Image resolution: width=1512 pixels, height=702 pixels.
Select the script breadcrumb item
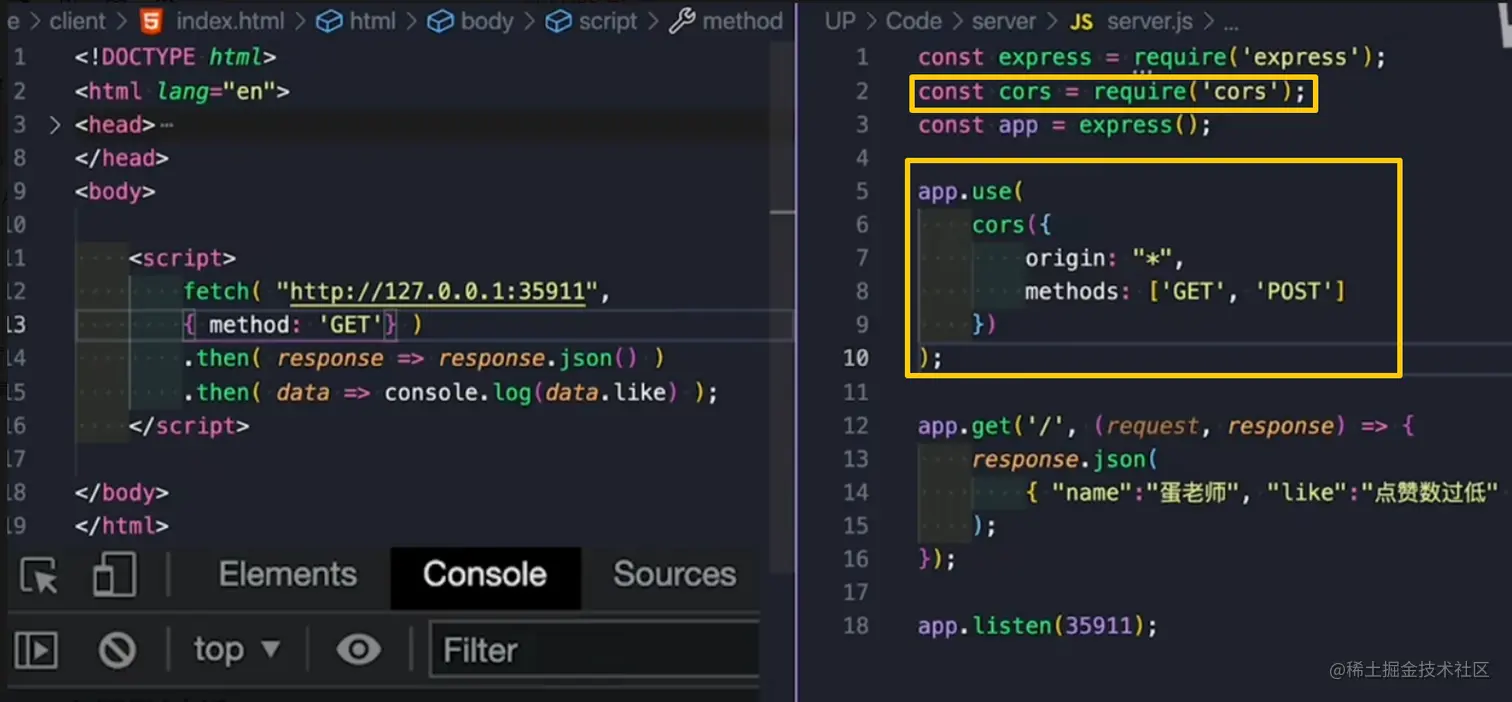tap(608, 20)
